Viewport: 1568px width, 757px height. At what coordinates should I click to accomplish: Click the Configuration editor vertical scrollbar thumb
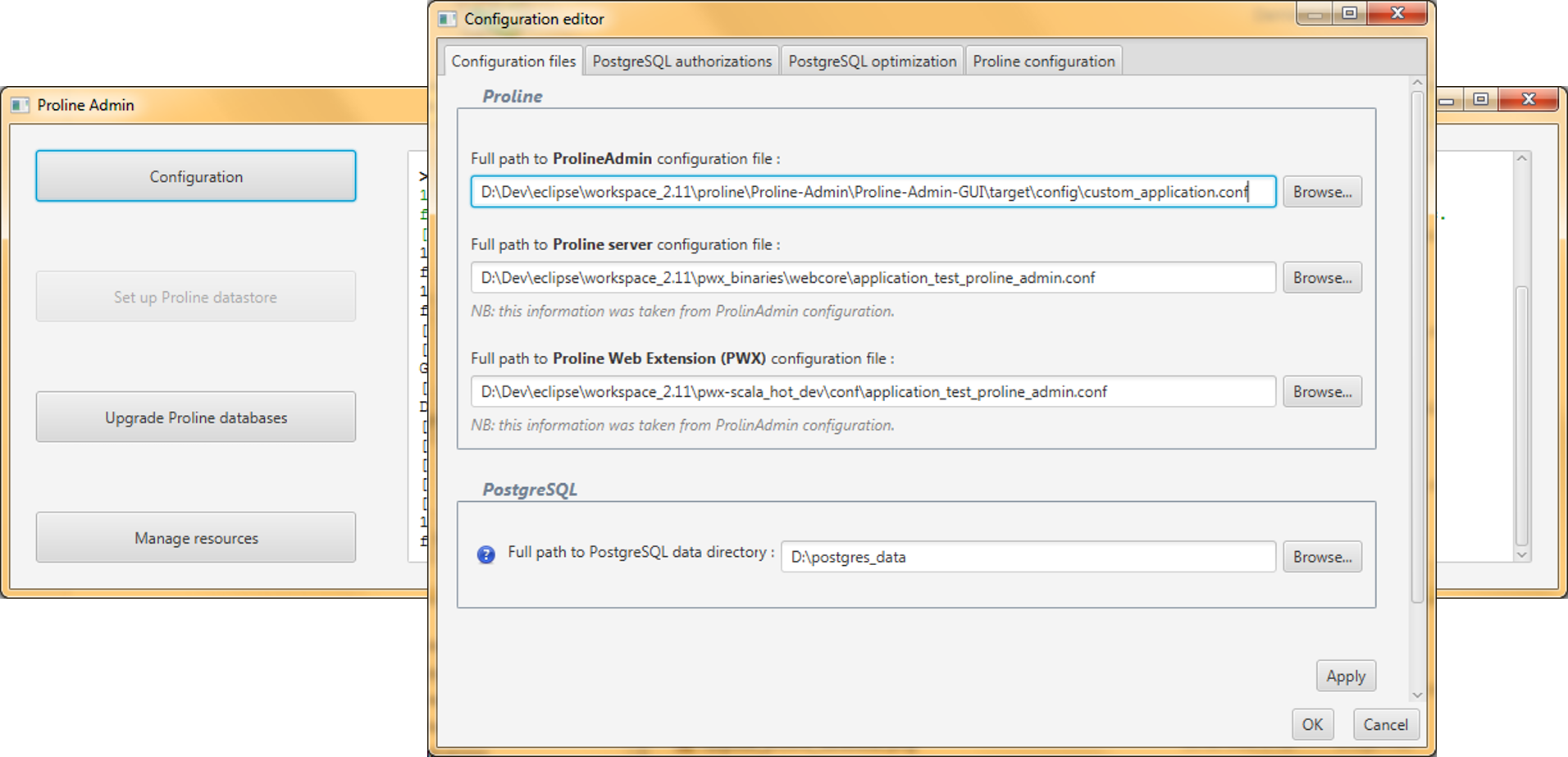coord(1417,347)
